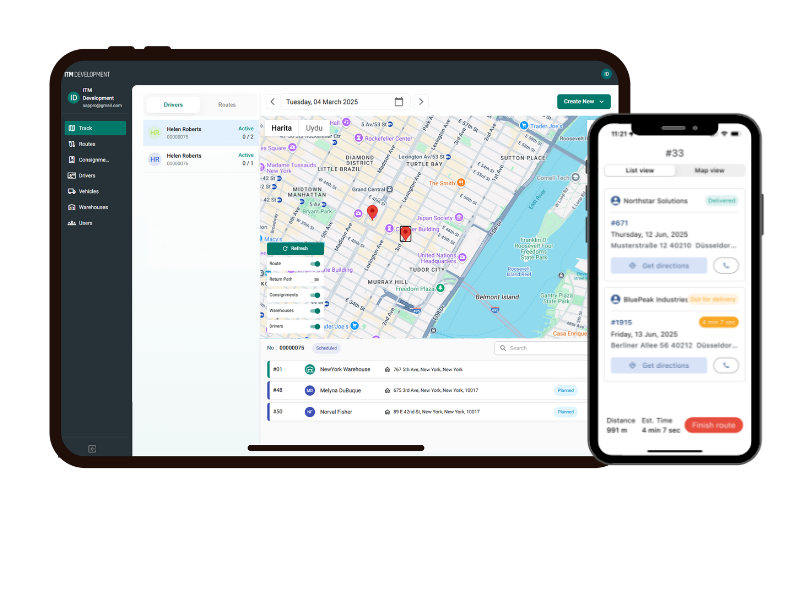The image size is (800, 600).
Task: Click the right chevron to advance the date
Action: pyautogui.click(x=420, y=102)
